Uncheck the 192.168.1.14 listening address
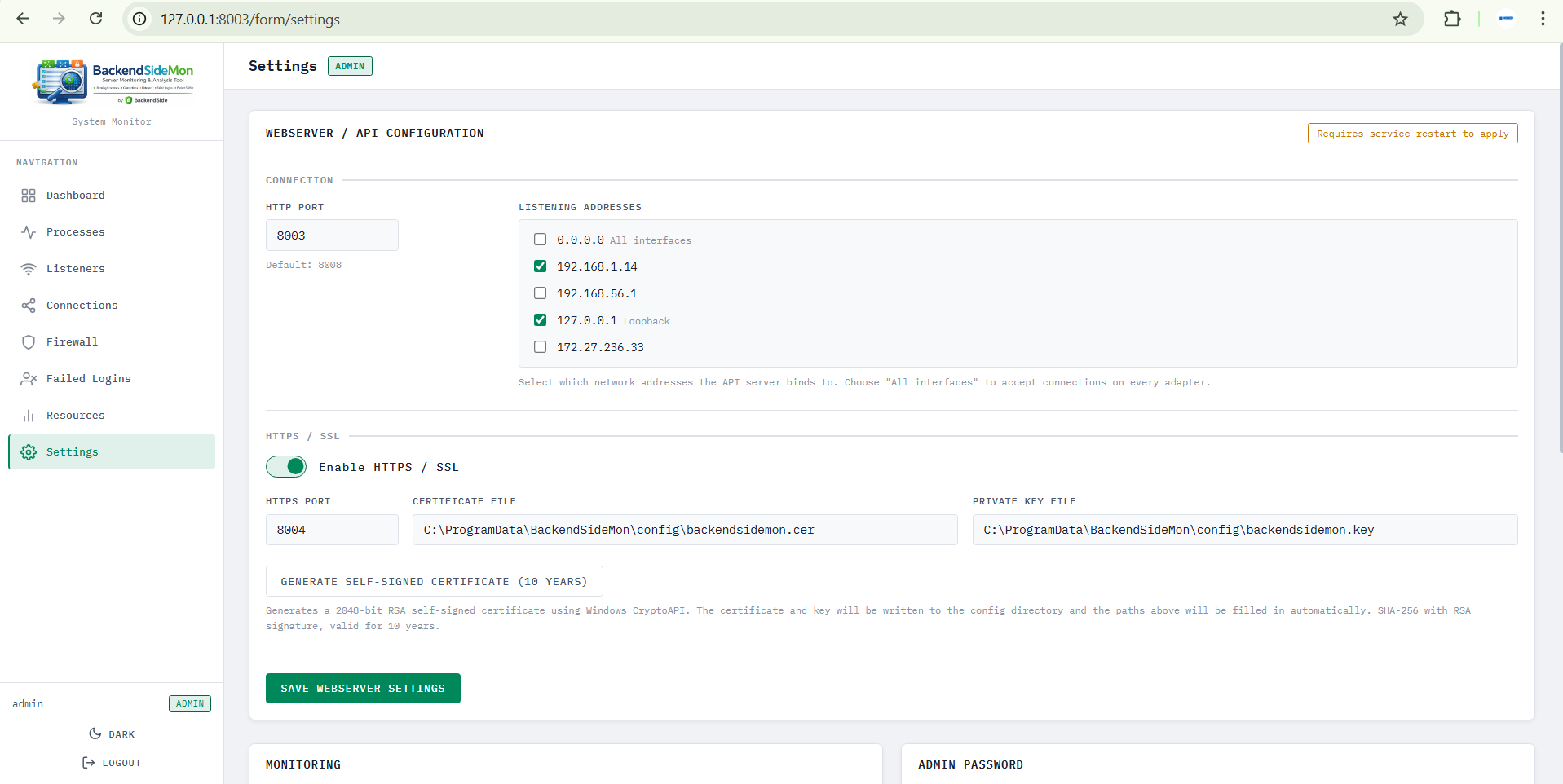Viewport: 1563px width, 784px height. (x=540, y=266)
